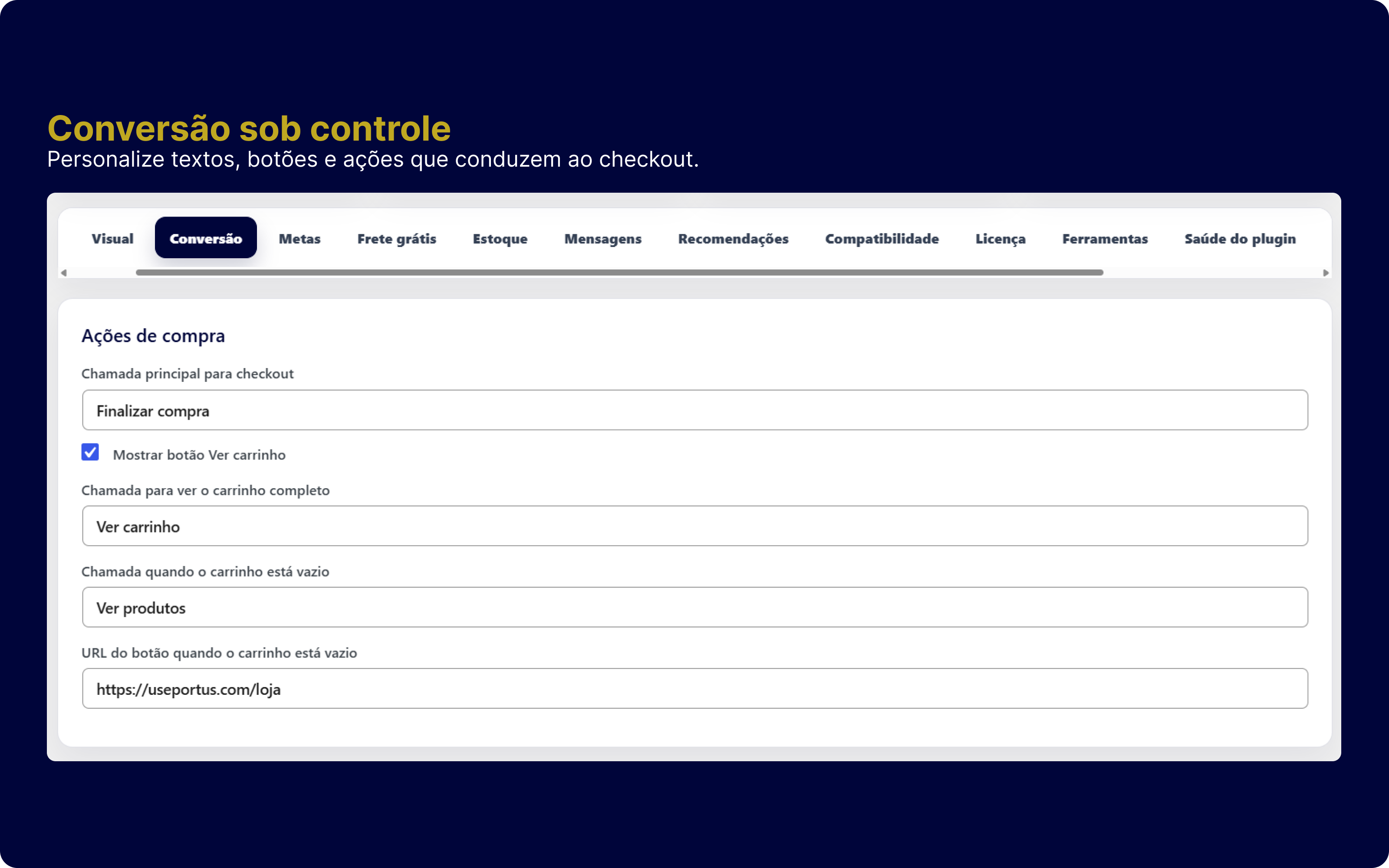Click the Mostrar botão Ver carrinho label
Image resolution: width=1389 pixels, height=868 pixels.
199,455
